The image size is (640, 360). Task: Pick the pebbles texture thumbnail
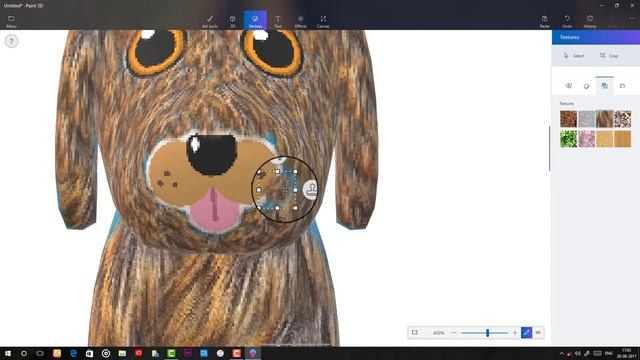click(622, 119)
